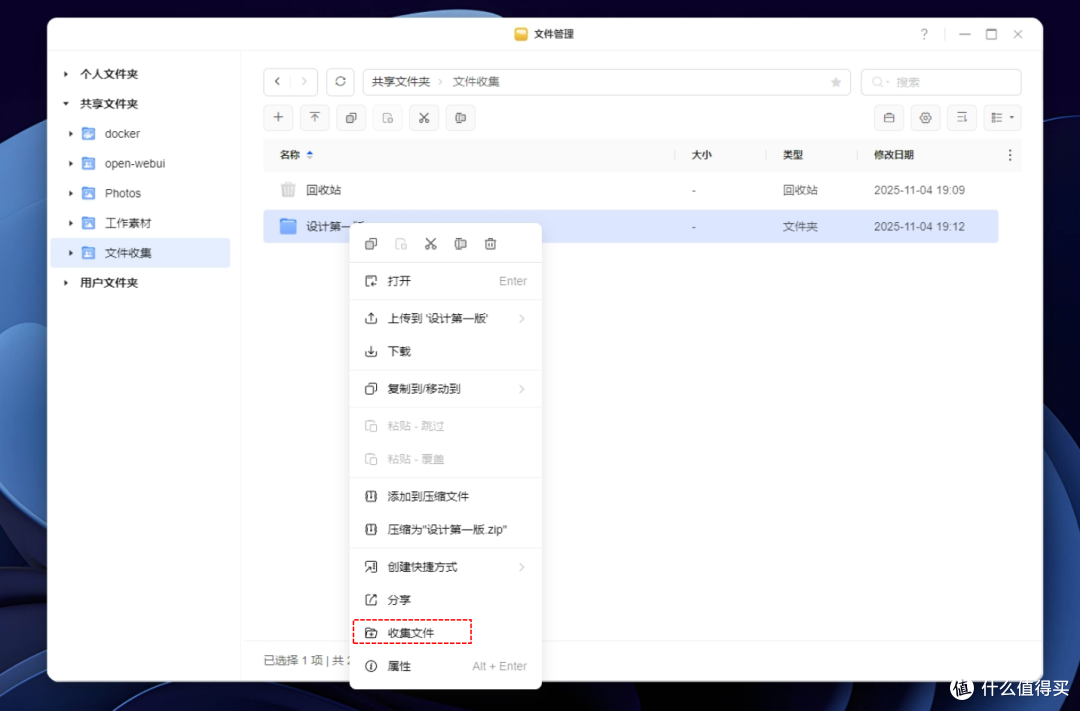This screenshot has height=711, width=1080.
Task: Expand the Photos folder arrow
Action: pyautogui.click(x=70, y=194)
